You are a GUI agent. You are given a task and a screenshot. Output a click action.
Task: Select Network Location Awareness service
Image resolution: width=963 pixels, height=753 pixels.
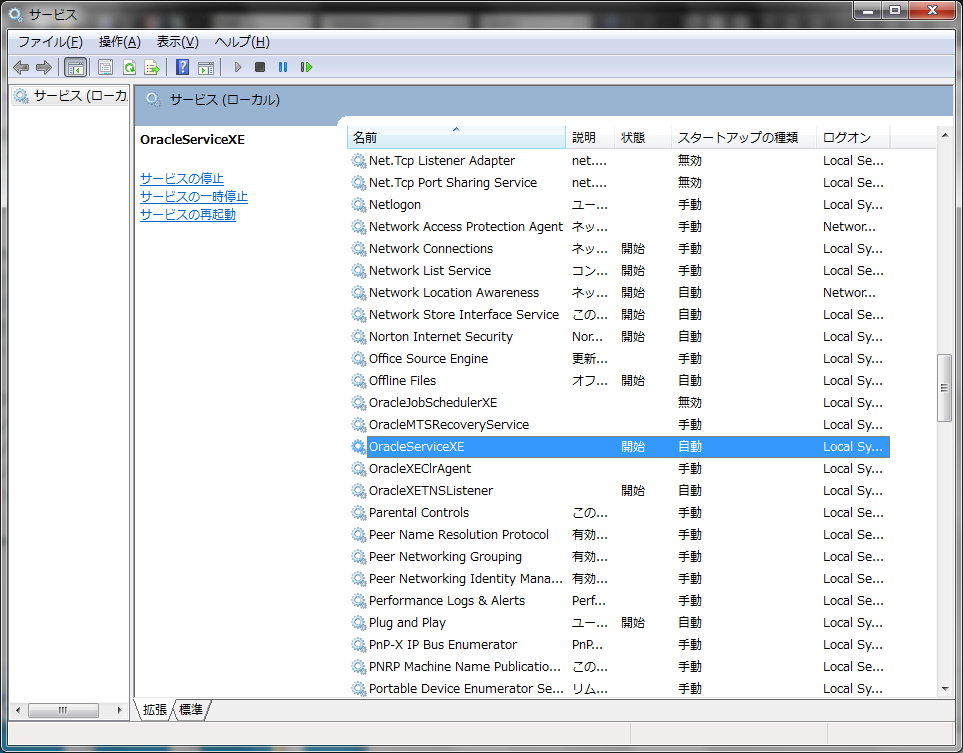(x=619, y=292)
